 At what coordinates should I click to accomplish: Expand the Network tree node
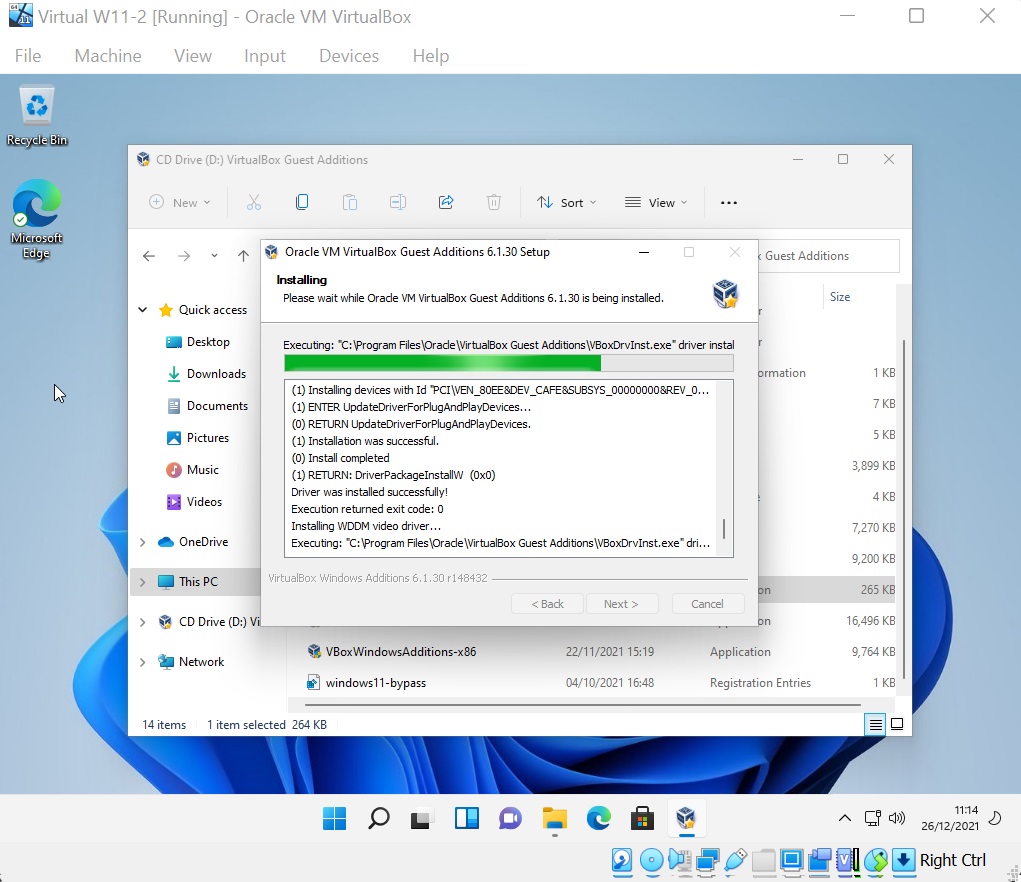click(x=143, y=662)
